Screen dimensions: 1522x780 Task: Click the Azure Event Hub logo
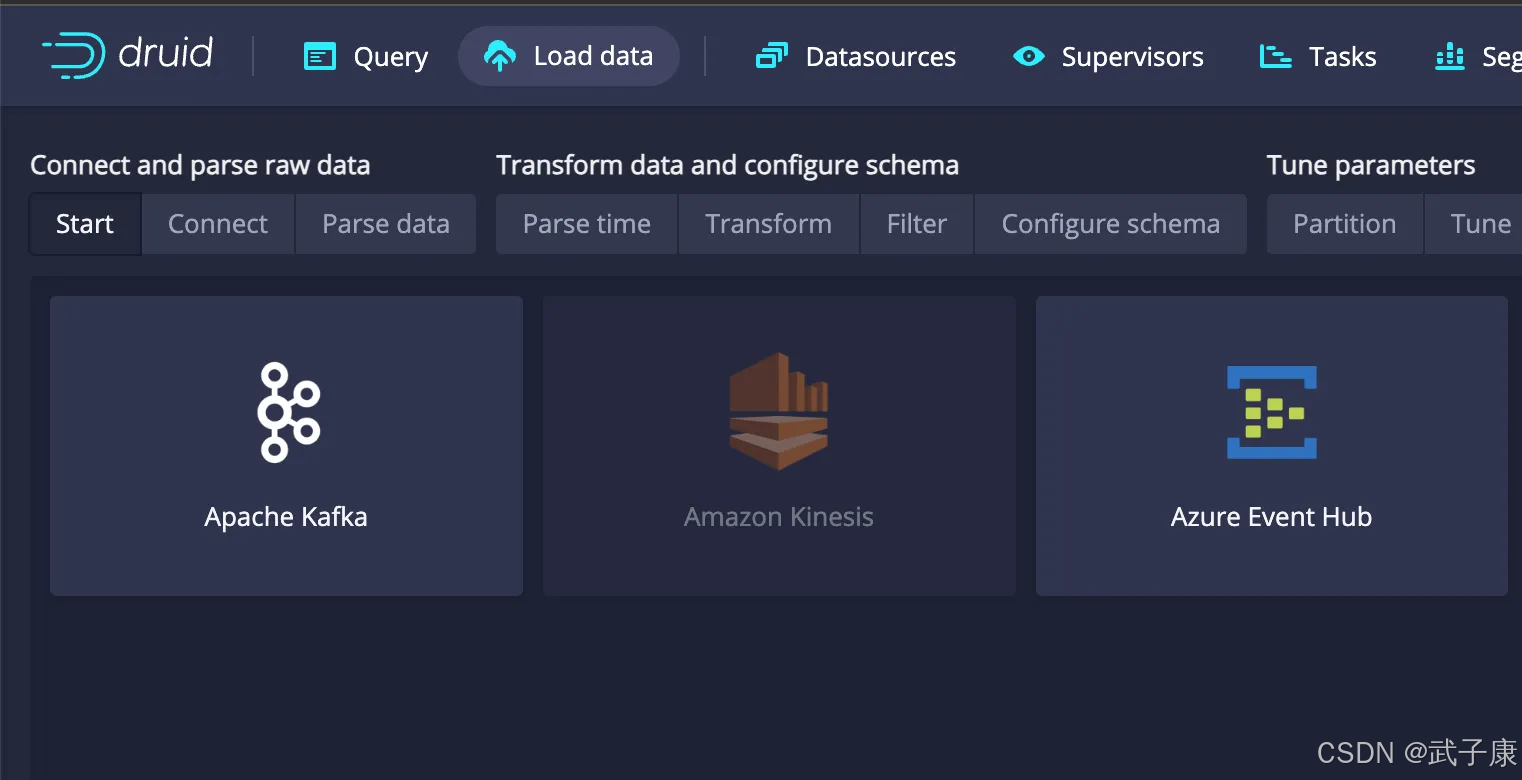tap(1271, 412)
